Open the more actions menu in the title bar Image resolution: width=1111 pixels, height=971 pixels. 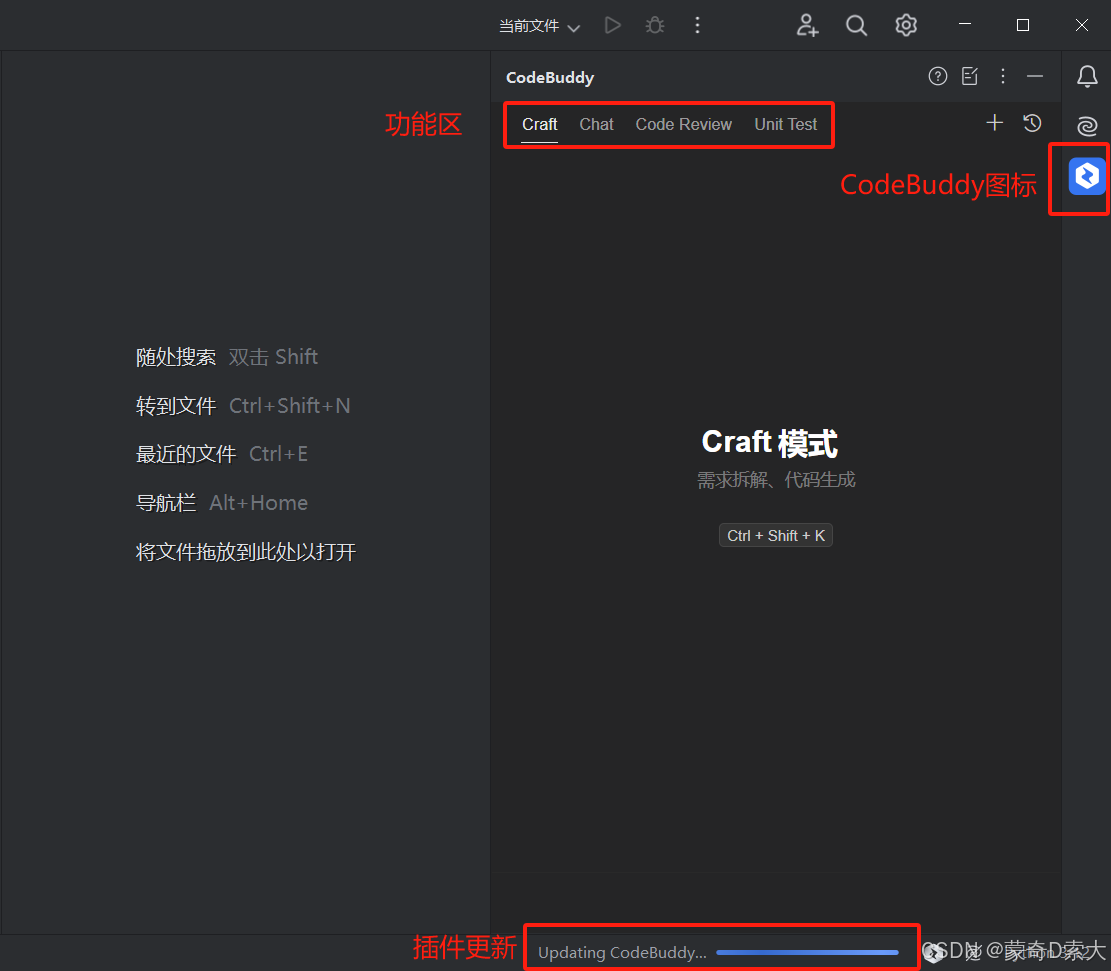click(x=697, y=26)
